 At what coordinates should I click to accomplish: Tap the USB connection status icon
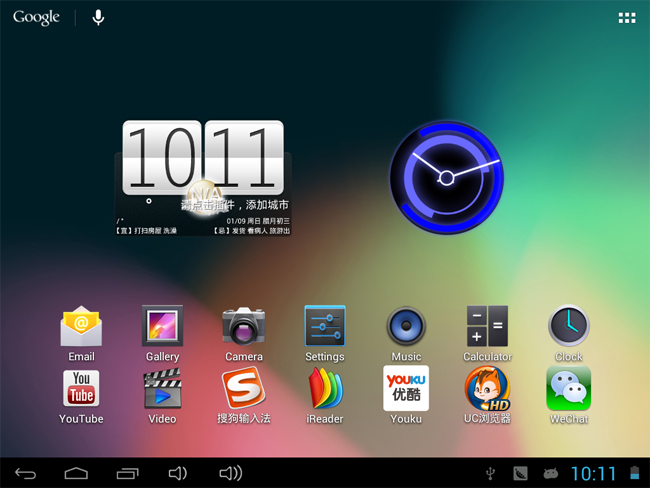click(490, 473)
